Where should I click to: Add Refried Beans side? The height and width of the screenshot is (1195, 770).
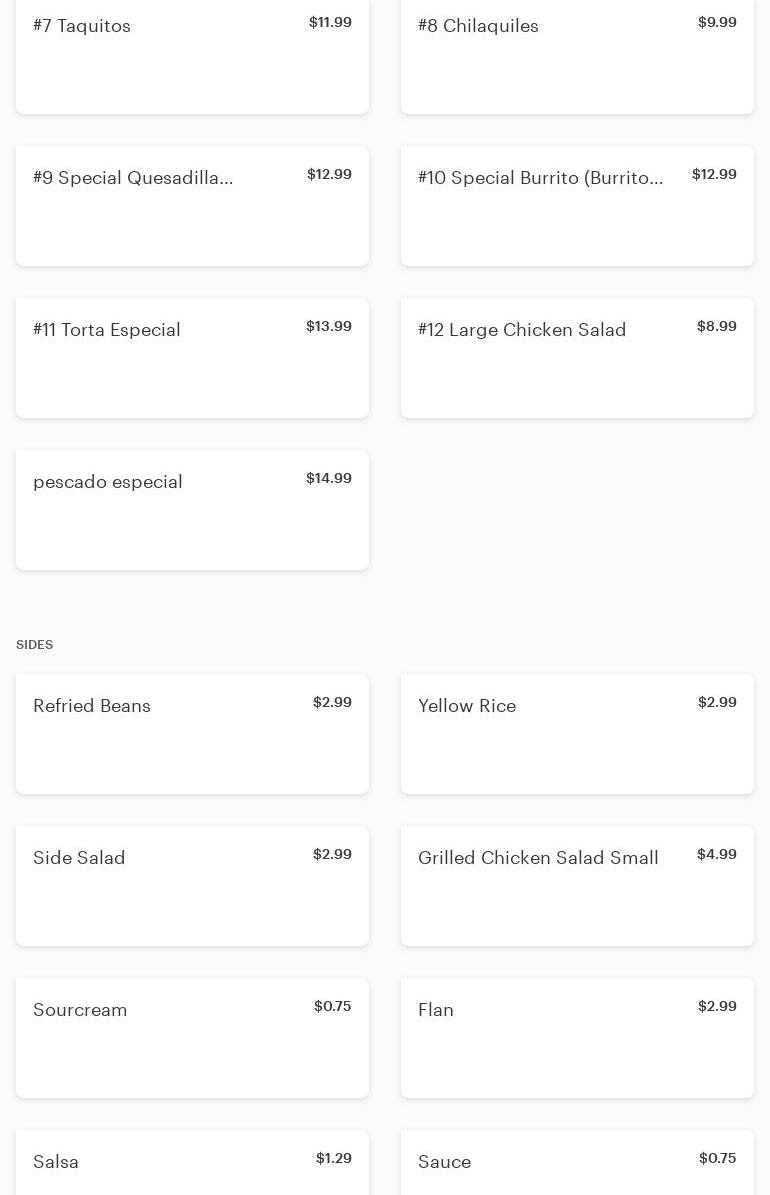point(192,734)
